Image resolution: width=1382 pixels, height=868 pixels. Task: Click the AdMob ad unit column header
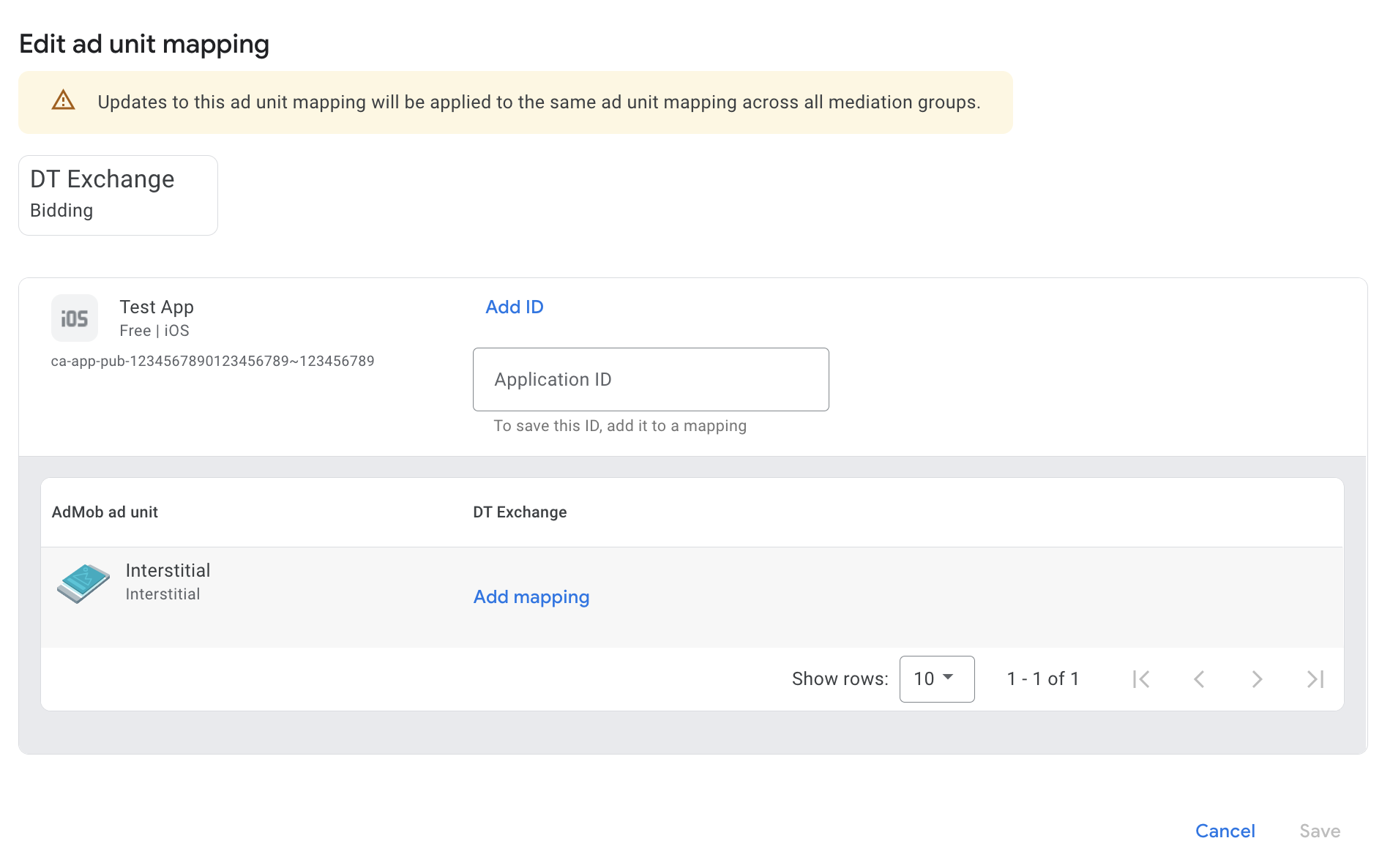point(105,512)
